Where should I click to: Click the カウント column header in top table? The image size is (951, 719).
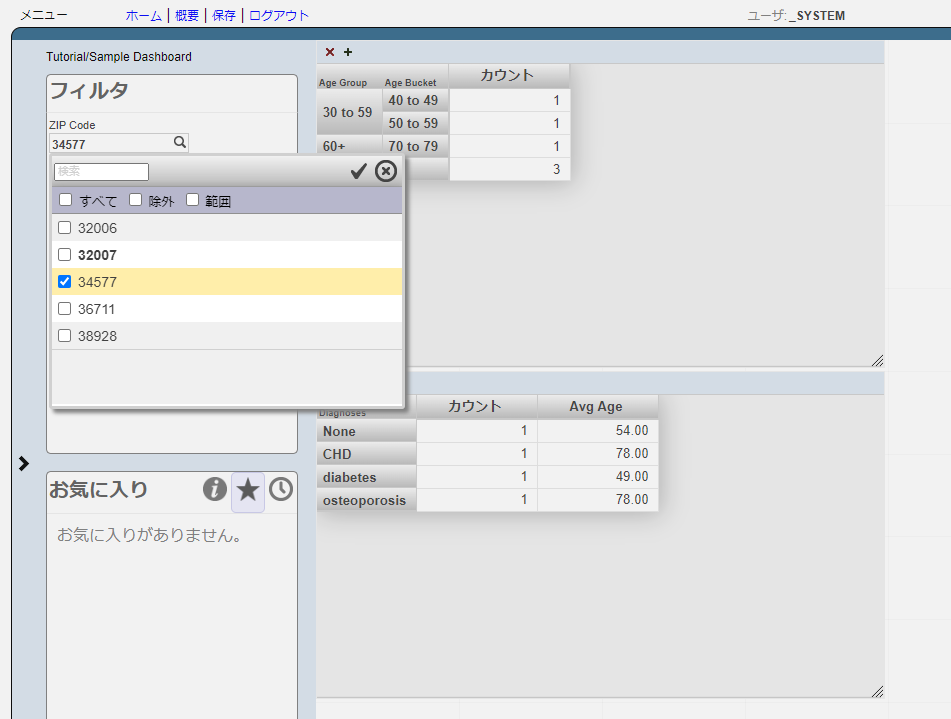pos(508,76)
